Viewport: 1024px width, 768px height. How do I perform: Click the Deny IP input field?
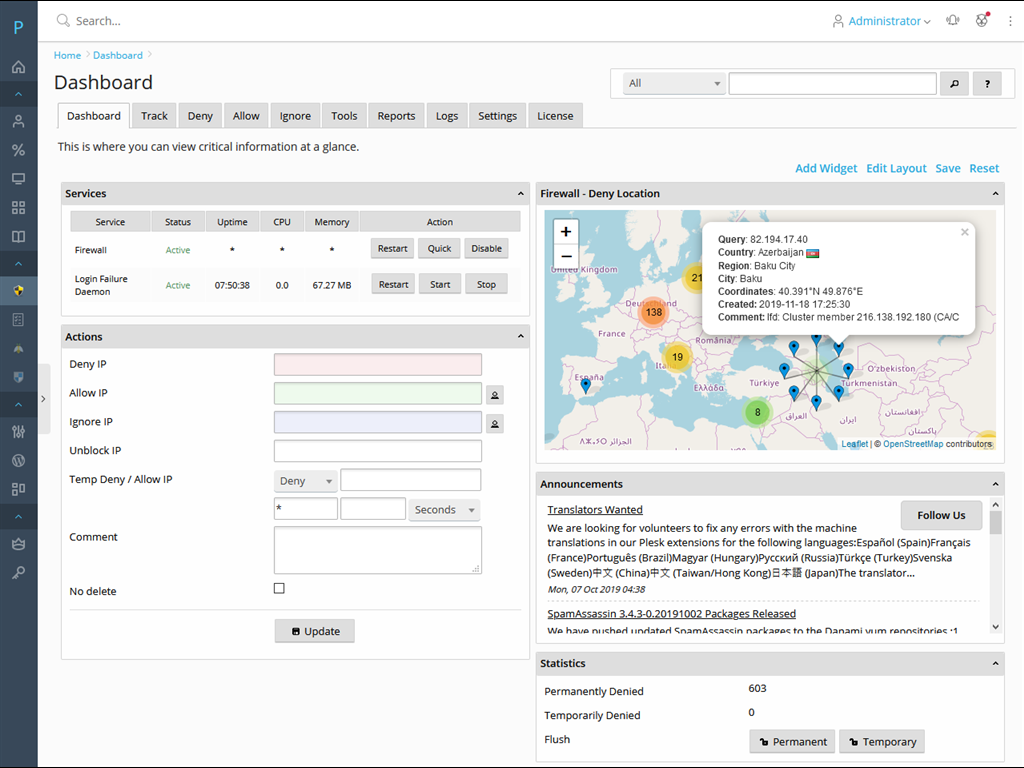click(x=377, y=365)
